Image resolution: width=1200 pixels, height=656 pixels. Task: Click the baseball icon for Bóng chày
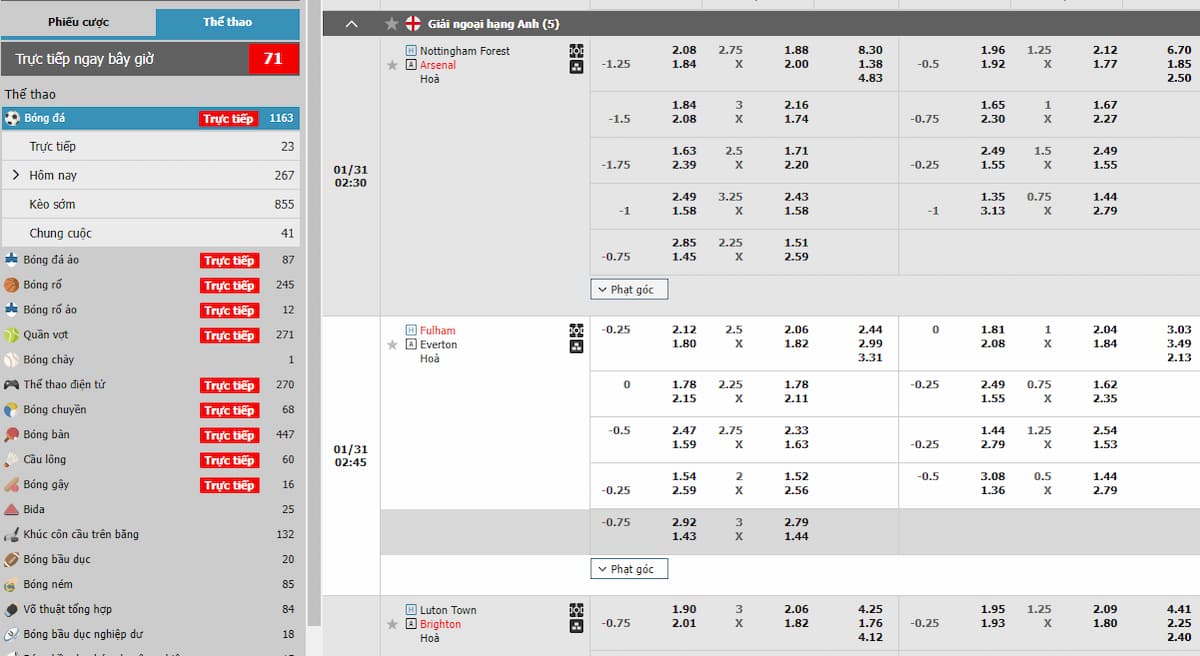[12, 360]
